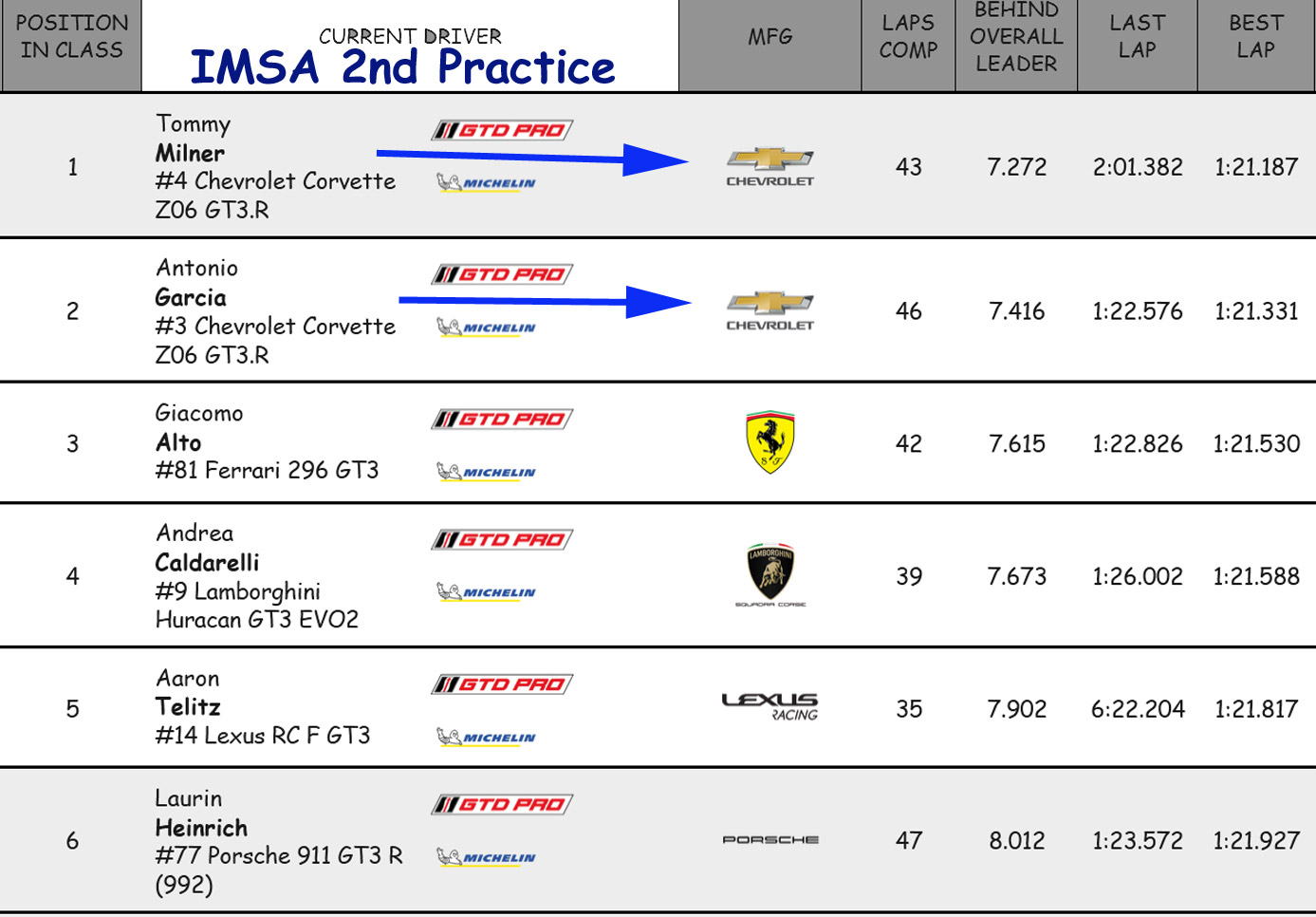Image resolution: width=1316 pixels, height=917 pixels.
Task: Click the Position In Class header
Action: tap(71, 36)
